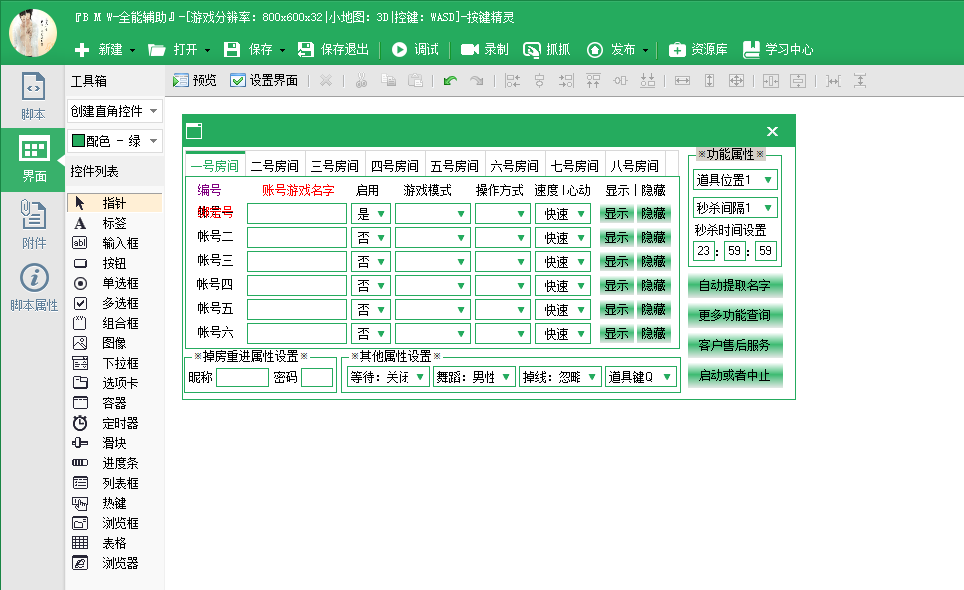The image size is (964, 590).
Task: Hide the 帐号一 row via 隐藏
Action: coord(654,214)
